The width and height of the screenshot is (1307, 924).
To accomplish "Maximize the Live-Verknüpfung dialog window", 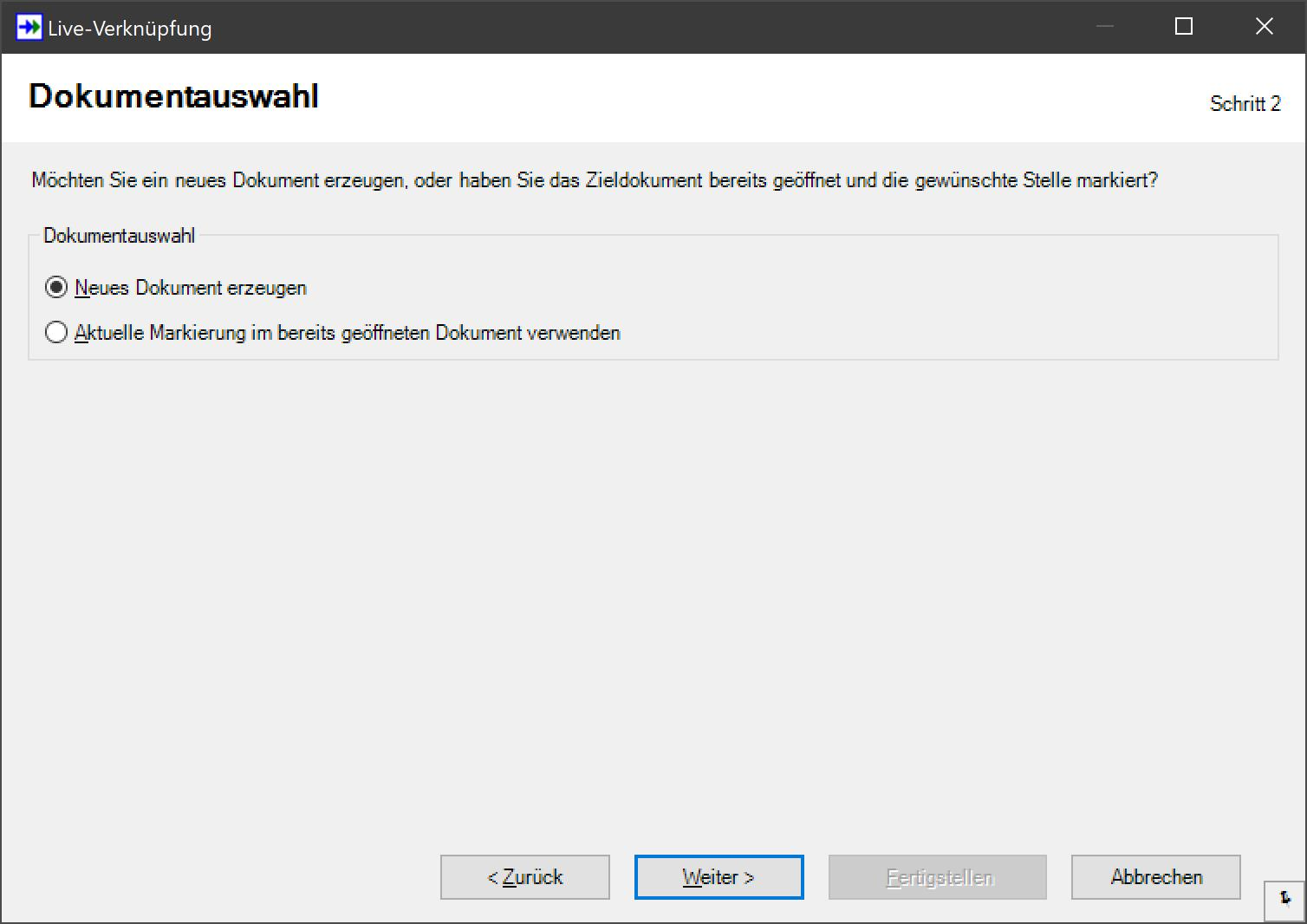I will point(1183,27).
